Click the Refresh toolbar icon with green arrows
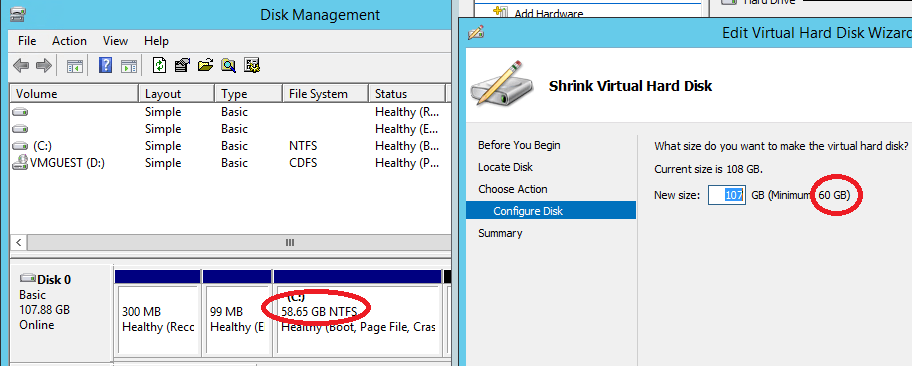Screen dimensions: 912x366 click(159, 65)
